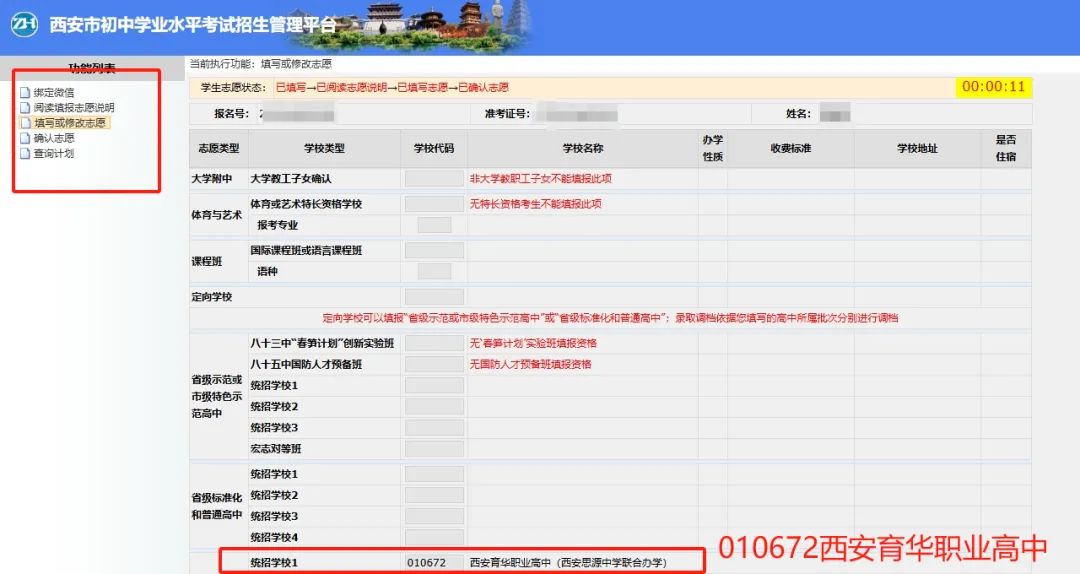The image size is (1080, 574).
Task: Click code field for 体育或艺术特长资格学校
Action: click(x=434, y=204)
